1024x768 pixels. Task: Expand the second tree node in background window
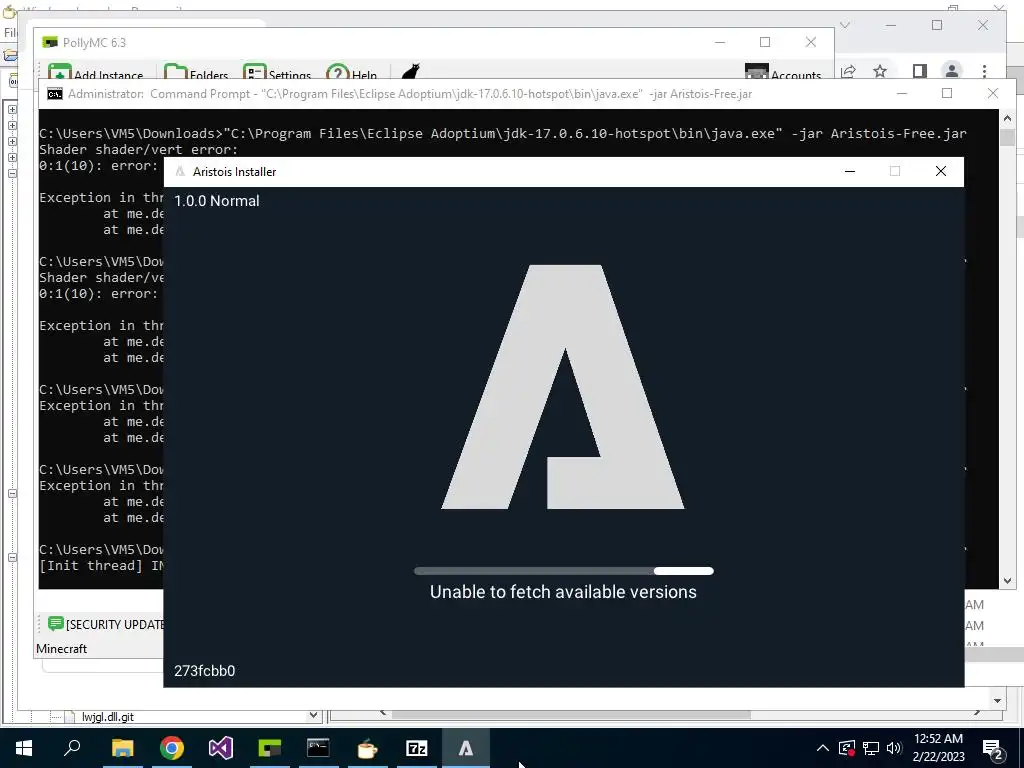pos(12,125)
